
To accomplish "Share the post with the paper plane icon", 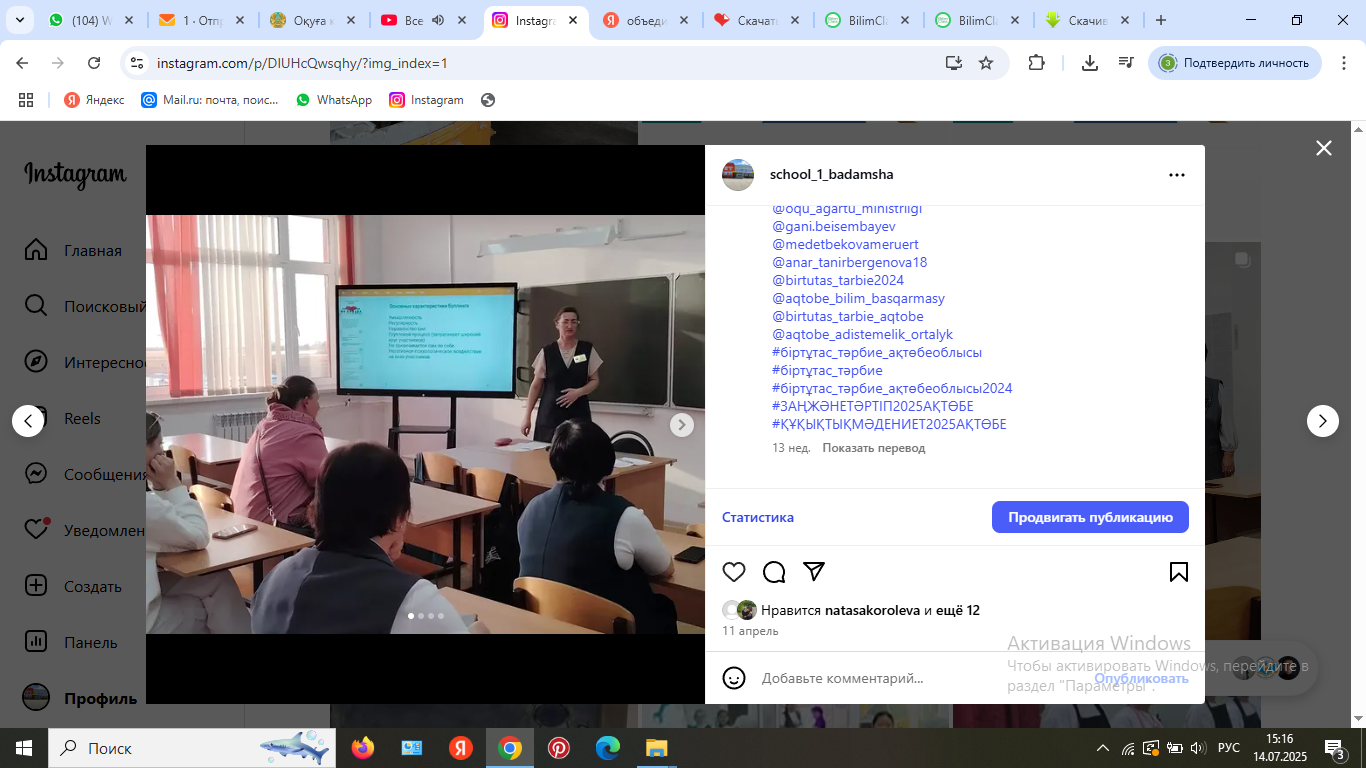I will coord(814,572).
